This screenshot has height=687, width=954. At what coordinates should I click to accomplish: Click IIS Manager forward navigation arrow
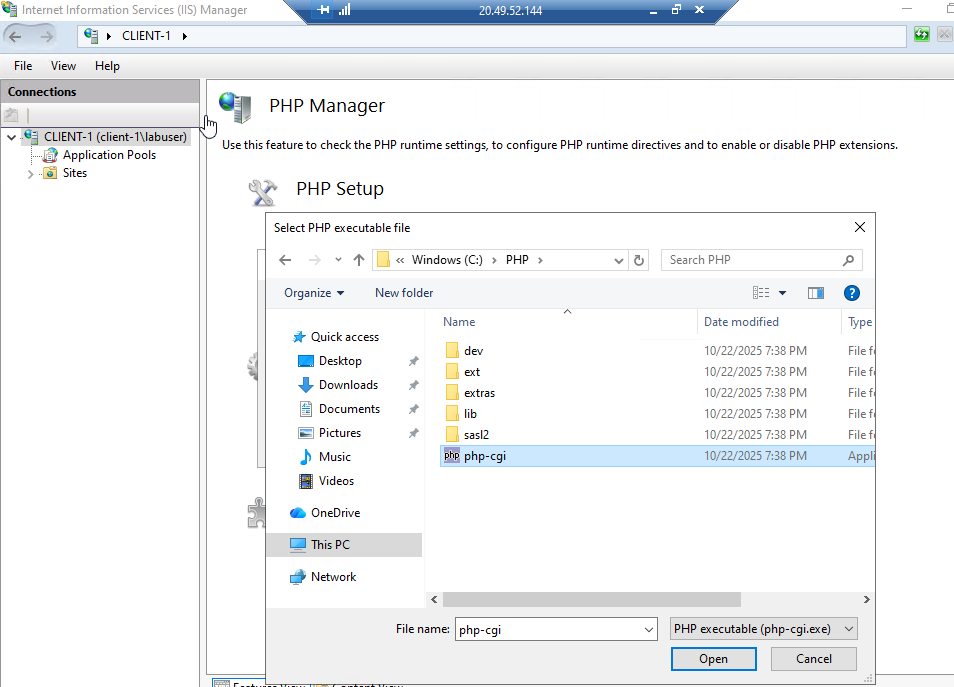46,37
